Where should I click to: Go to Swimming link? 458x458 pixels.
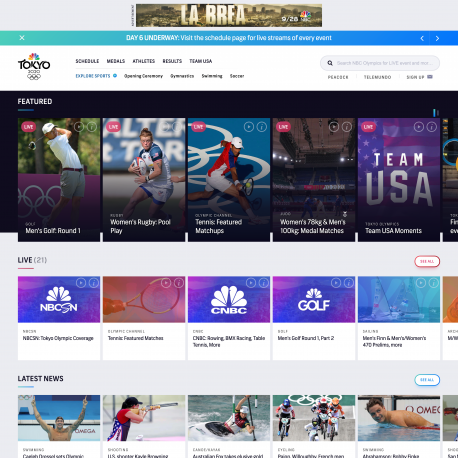tap(212, 76)
